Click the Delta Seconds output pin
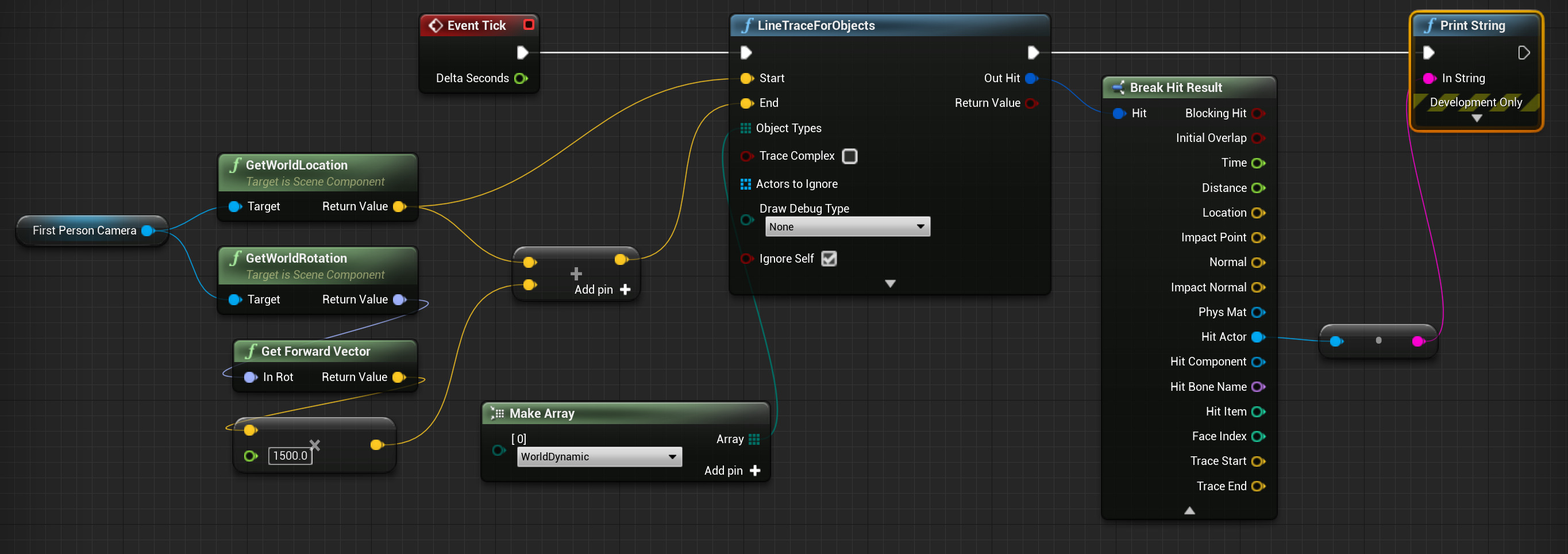Image resolution: width=1568 pixels, height=554 pixels. coord(521,78)
